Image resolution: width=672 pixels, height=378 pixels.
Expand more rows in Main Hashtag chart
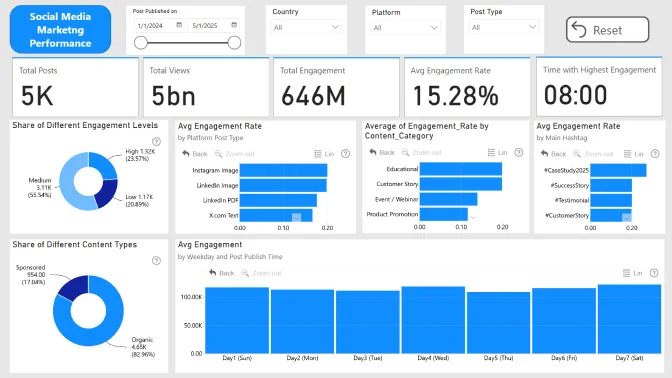tap(627, 218)
